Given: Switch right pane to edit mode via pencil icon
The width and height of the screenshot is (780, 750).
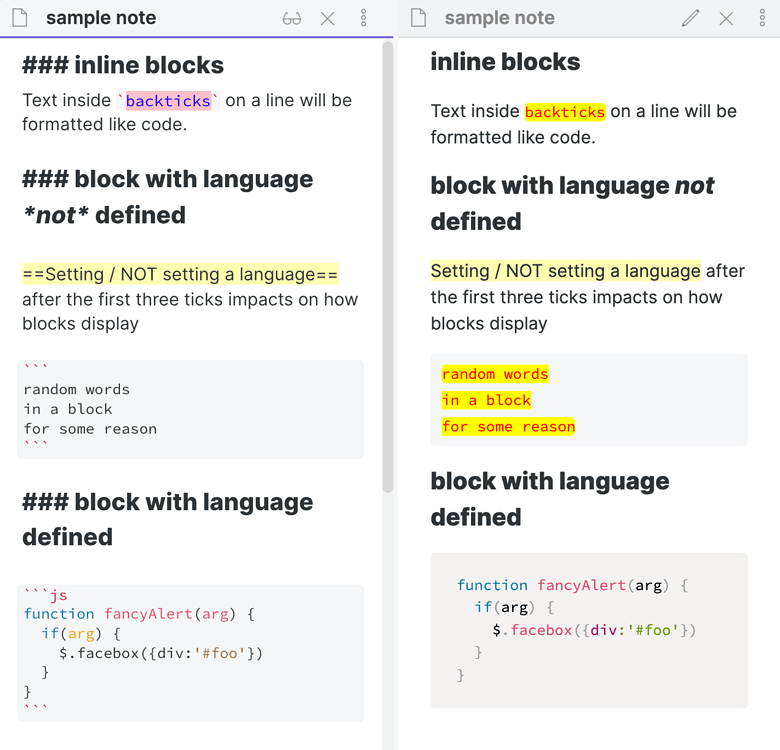Looking at the screenshot, I should pos(690,18).
